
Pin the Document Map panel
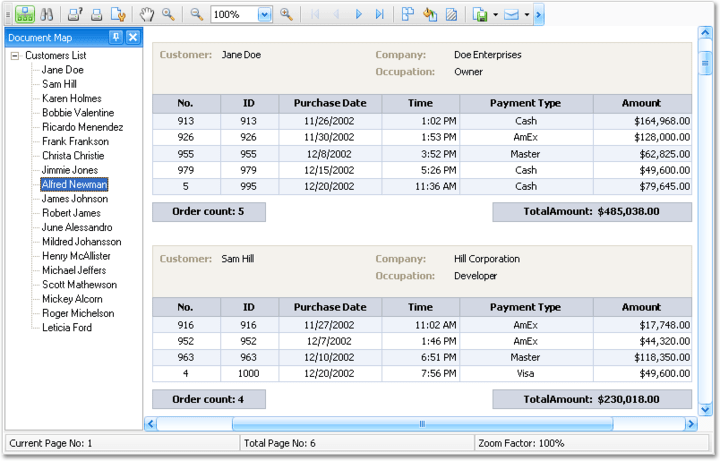click(116, 37)
